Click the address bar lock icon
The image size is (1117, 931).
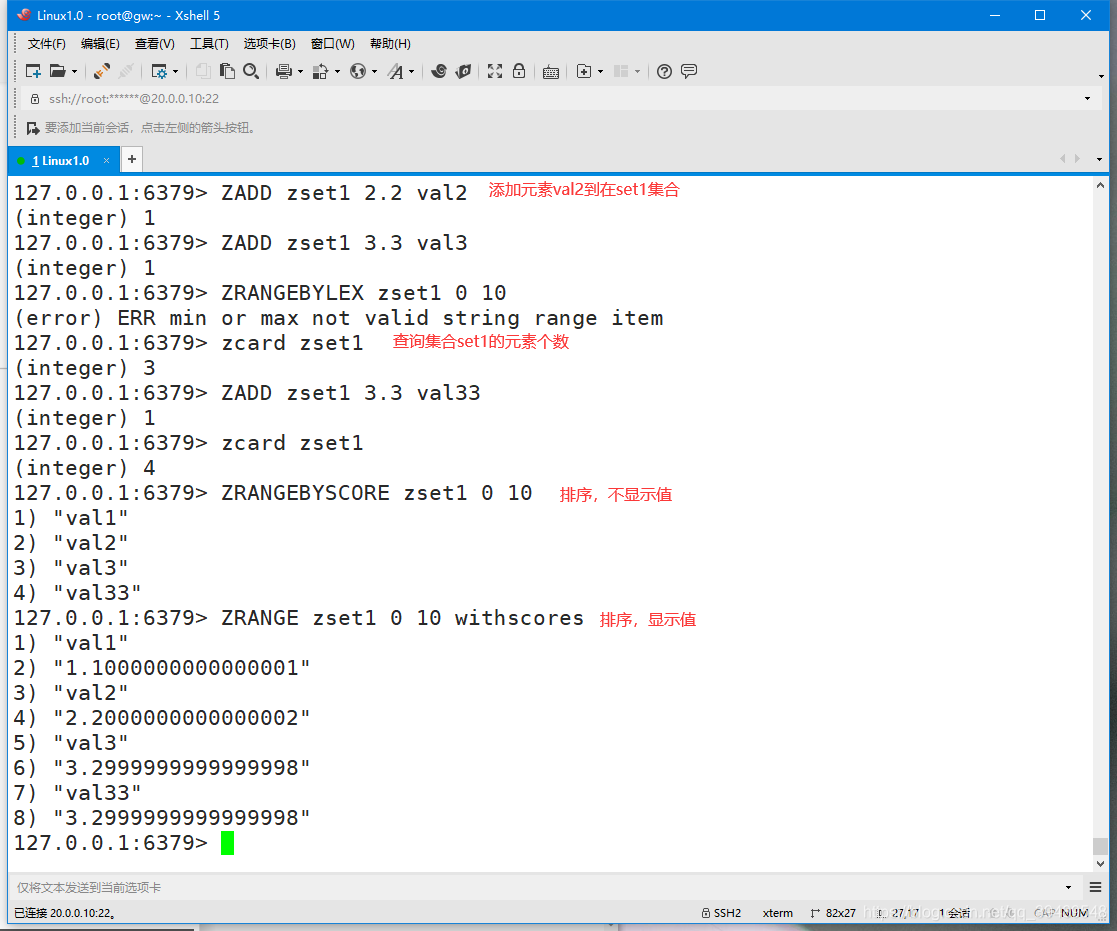point(35,99)
